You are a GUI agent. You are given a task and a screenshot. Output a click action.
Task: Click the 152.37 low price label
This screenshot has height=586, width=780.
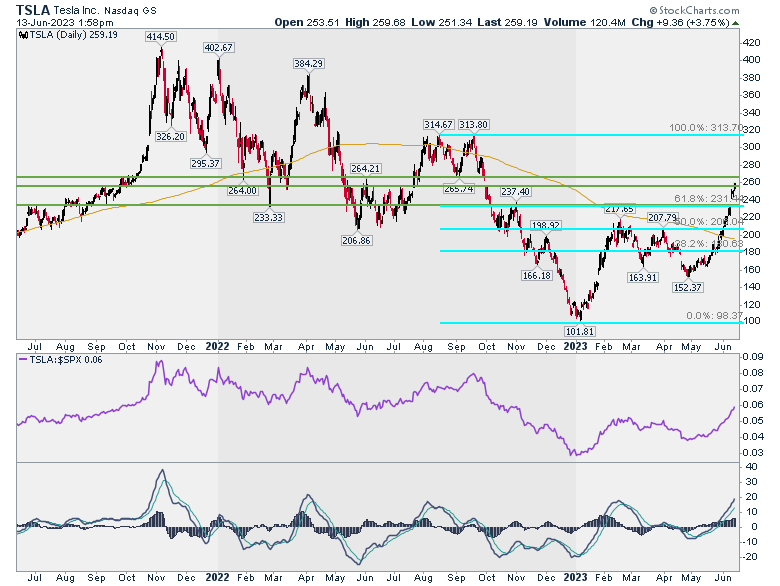pyautogui.click(x=687, y=288)
